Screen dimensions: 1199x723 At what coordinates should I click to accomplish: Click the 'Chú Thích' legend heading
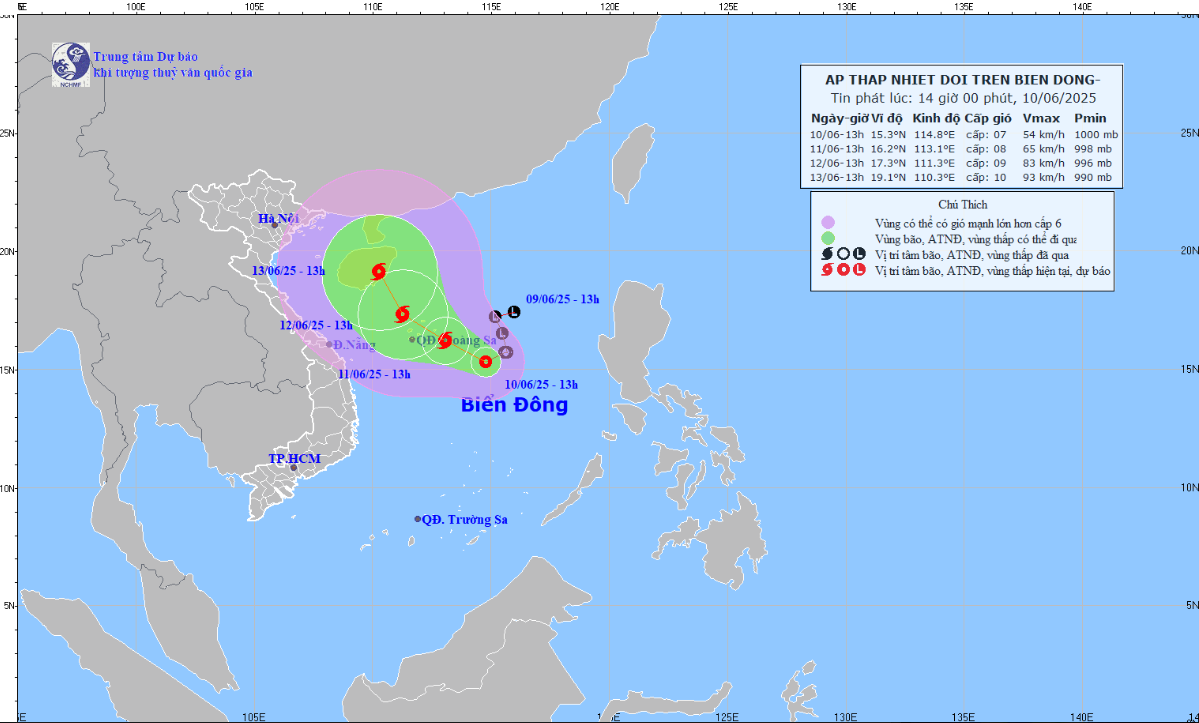point(963,205)
